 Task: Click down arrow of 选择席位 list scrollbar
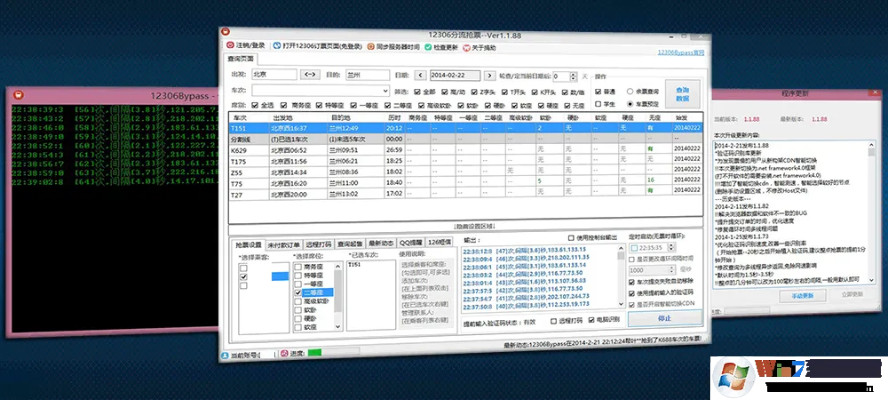point(338,326)
